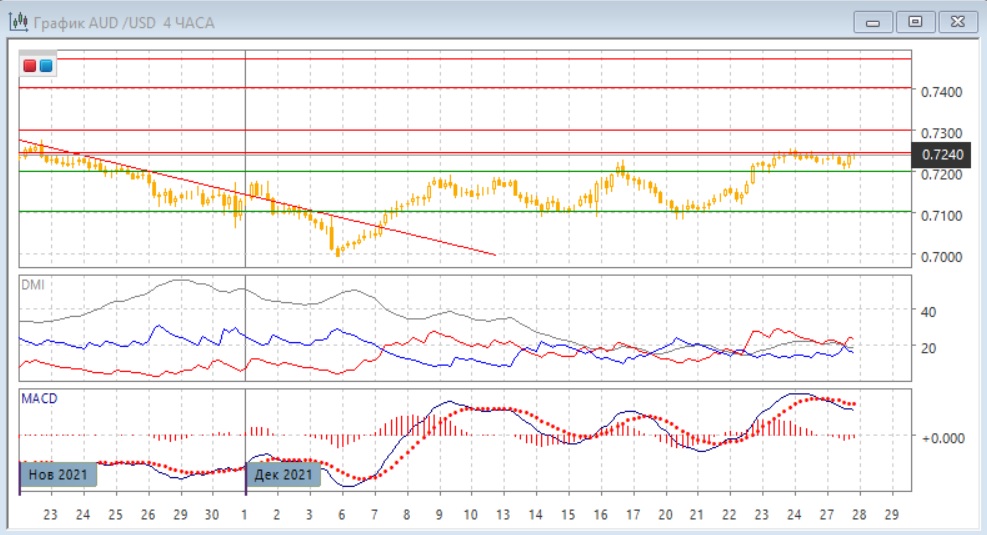
Task: Click the 0.7400 price axis label
Action: [940, 92]
